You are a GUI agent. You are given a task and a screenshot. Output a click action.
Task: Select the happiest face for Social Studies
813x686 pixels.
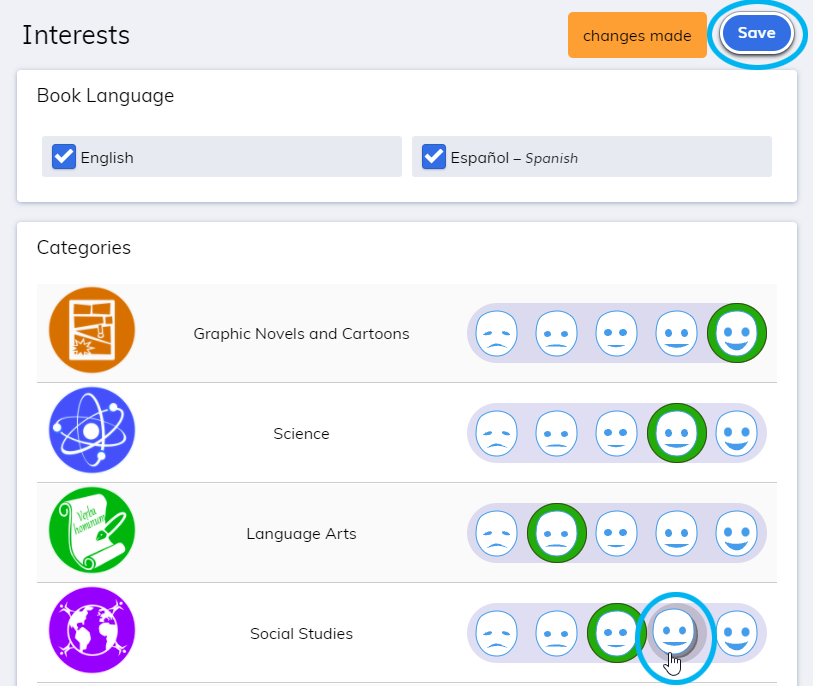(x=737, y=633)
